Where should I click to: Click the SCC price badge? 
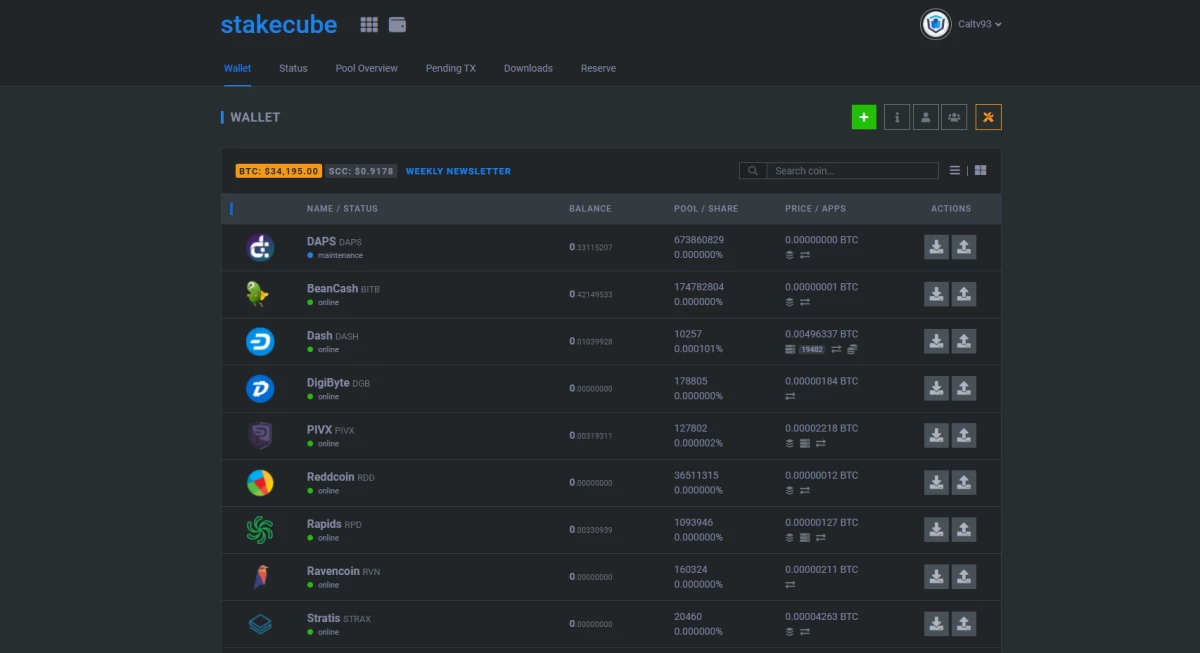361,171
